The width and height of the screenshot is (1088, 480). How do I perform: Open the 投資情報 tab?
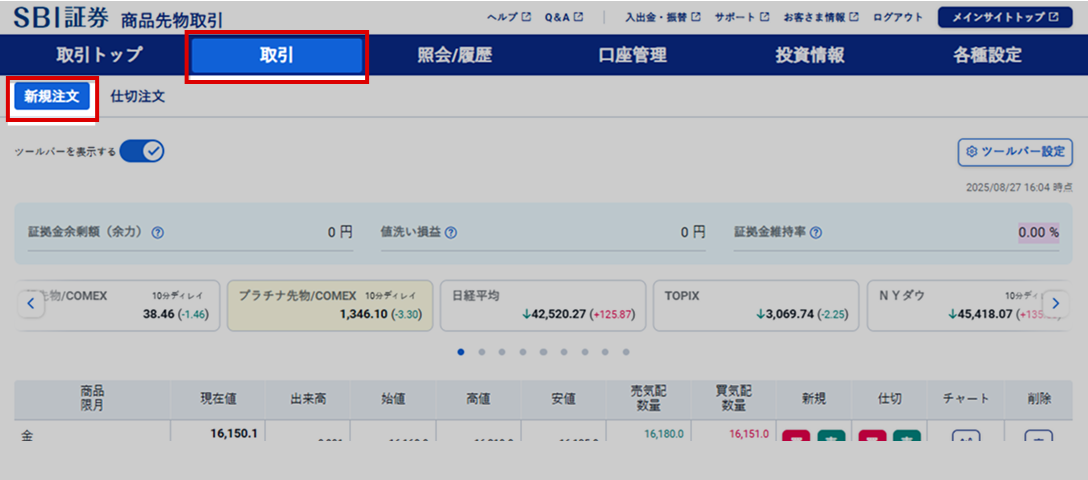(810, 55)
